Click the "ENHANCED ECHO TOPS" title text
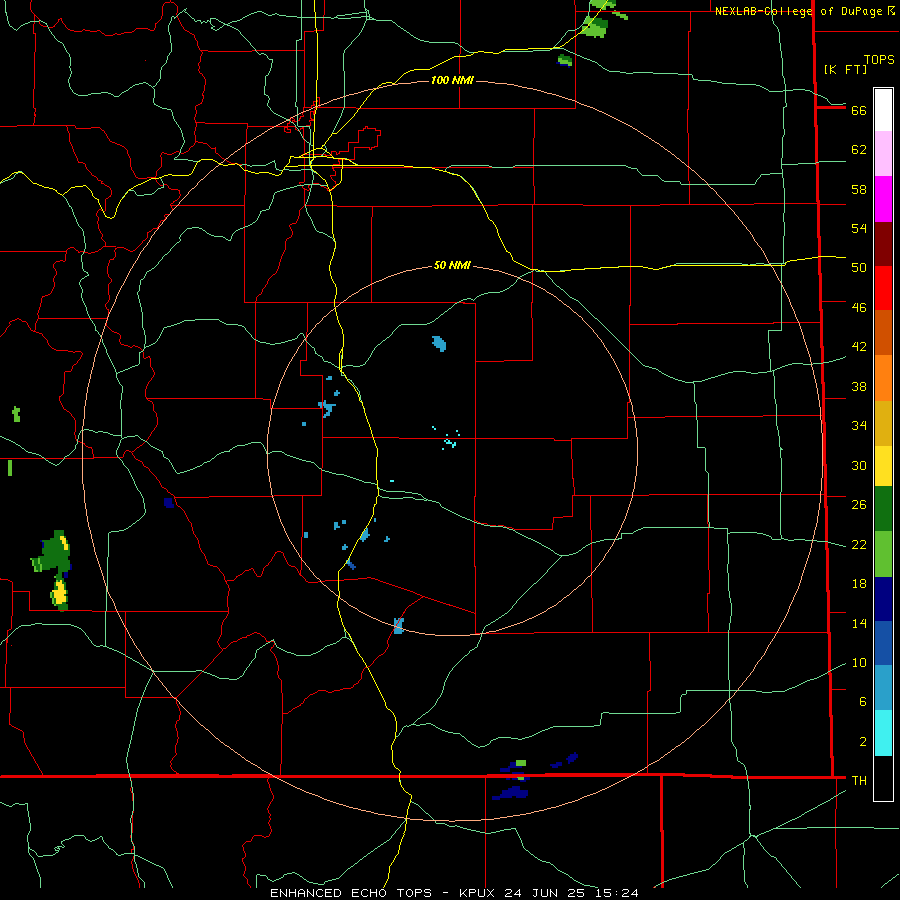This screenshot has height=900, width=900. point(351,893)
